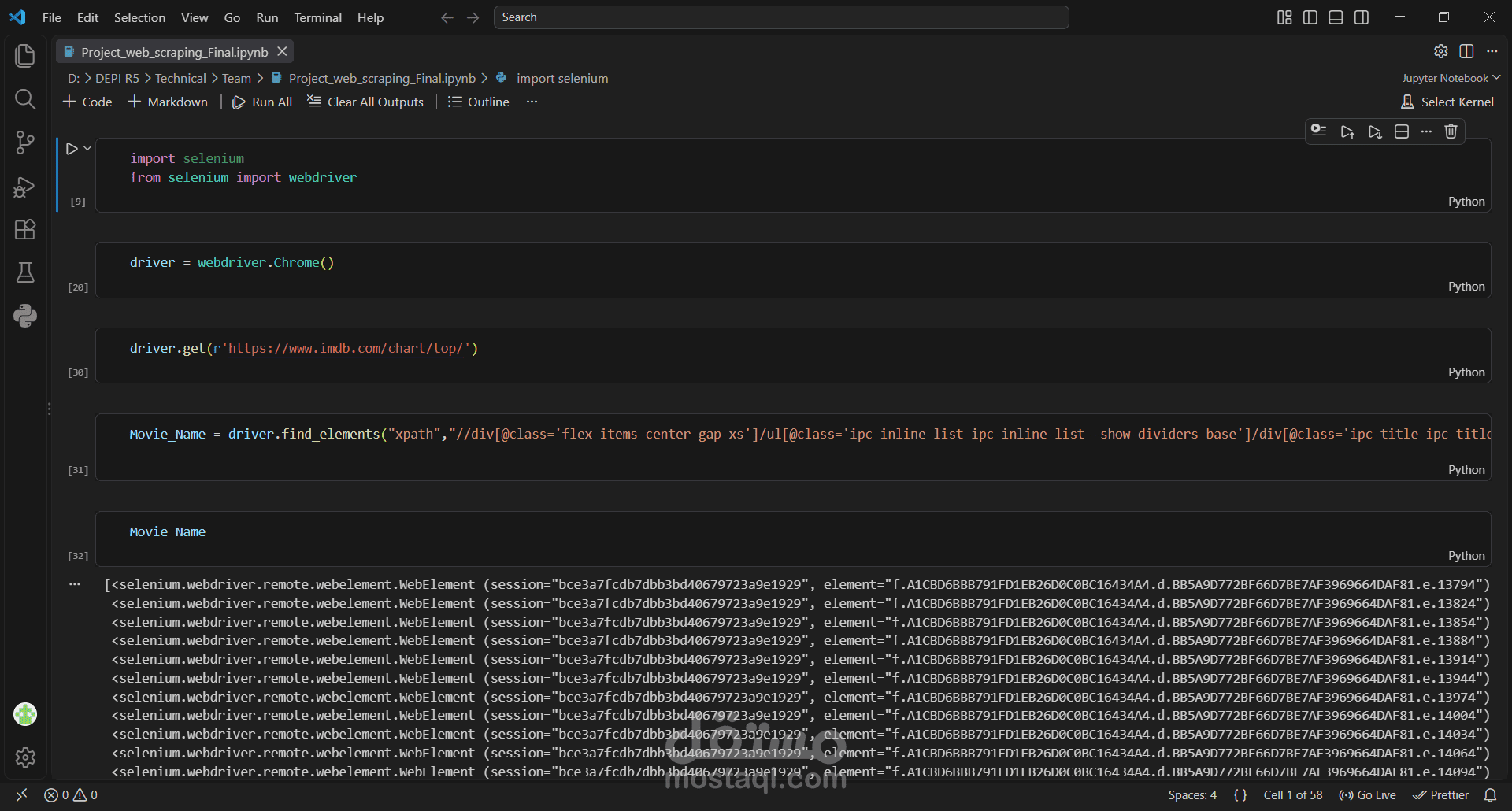Open more cell actions in cell toolbar
Image resolution: width=1512 pixels, height=811 pixels.
1426,131
